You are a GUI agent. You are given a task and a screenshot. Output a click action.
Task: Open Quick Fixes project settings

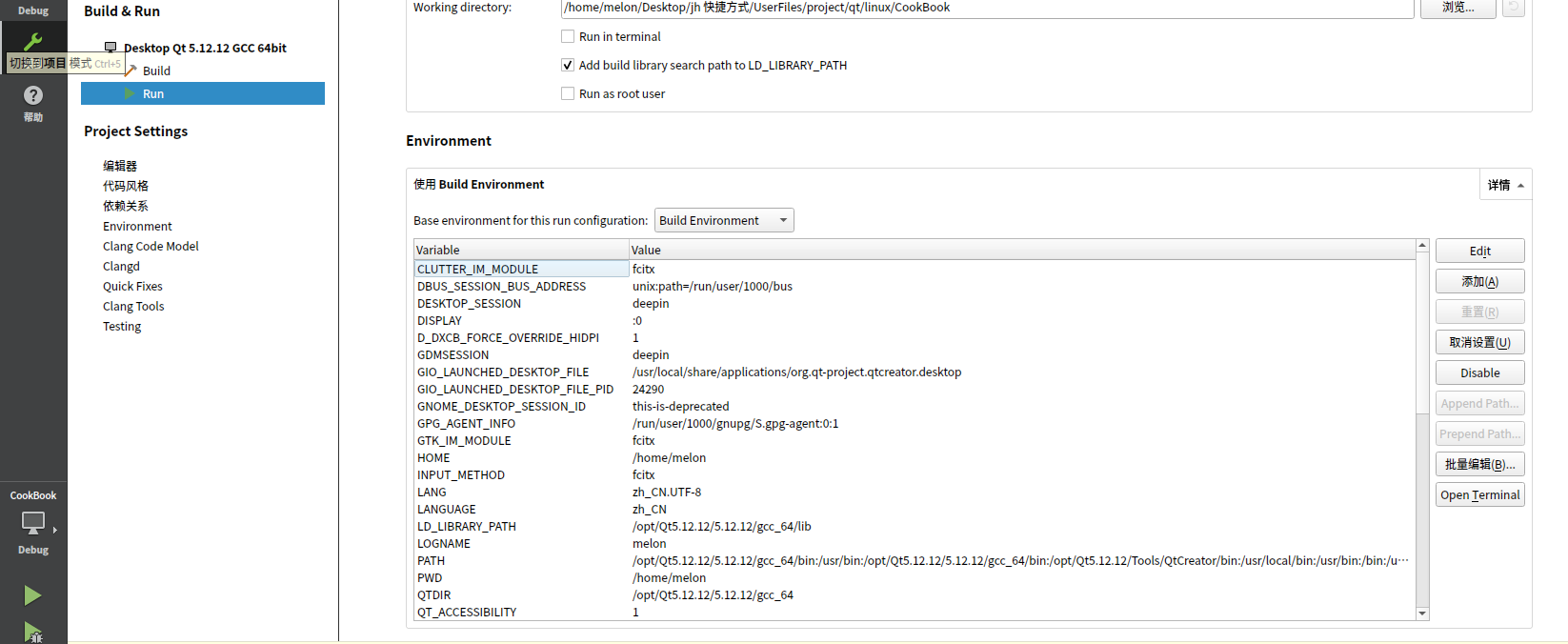point(132,286)
